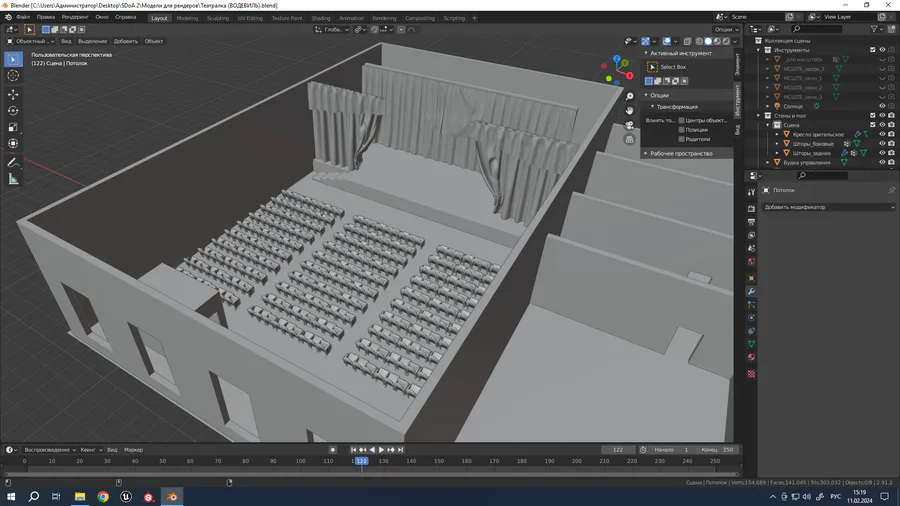The width and height of the screenshot is (900, 506).
Task: Click the current frame field showing 122
Action: (x=618, y=450)
